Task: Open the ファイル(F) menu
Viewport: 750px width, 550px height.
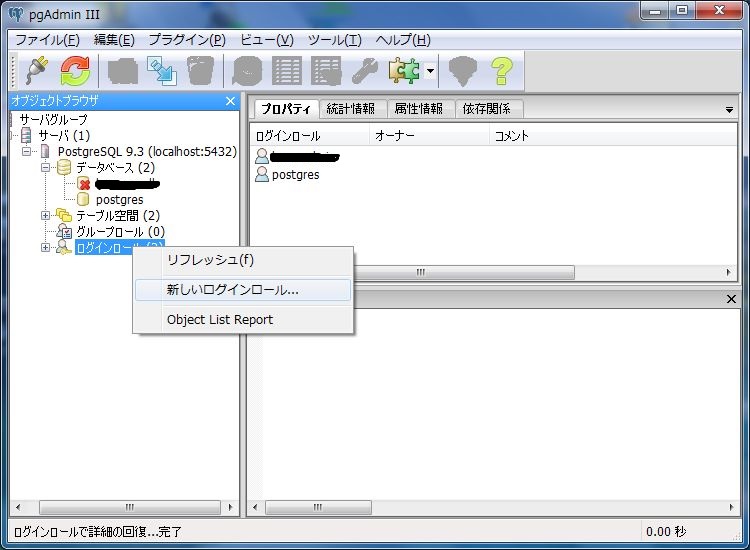Action: coord(47,40)
